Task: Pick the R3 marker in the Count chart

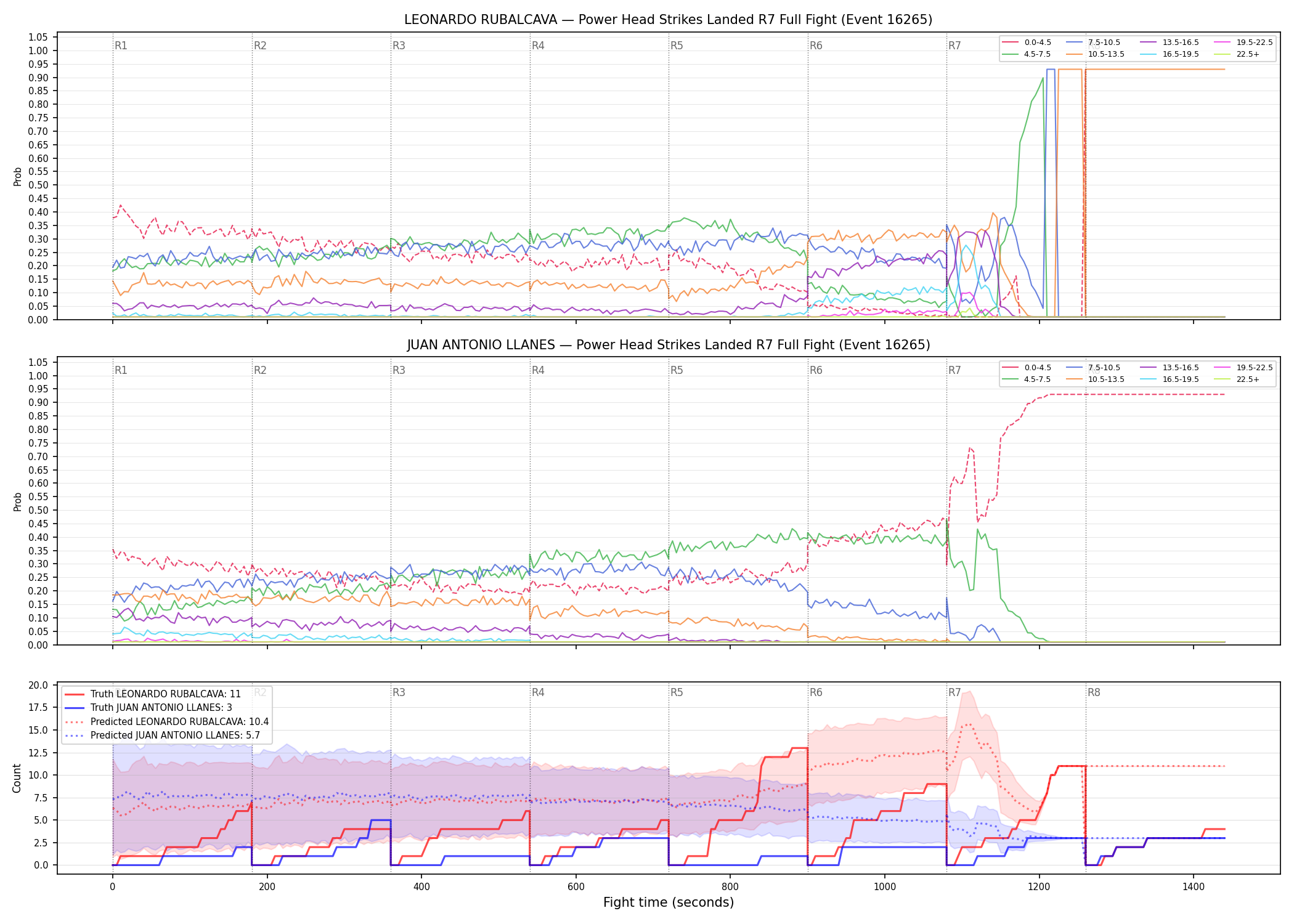Action: pos(399,692)
